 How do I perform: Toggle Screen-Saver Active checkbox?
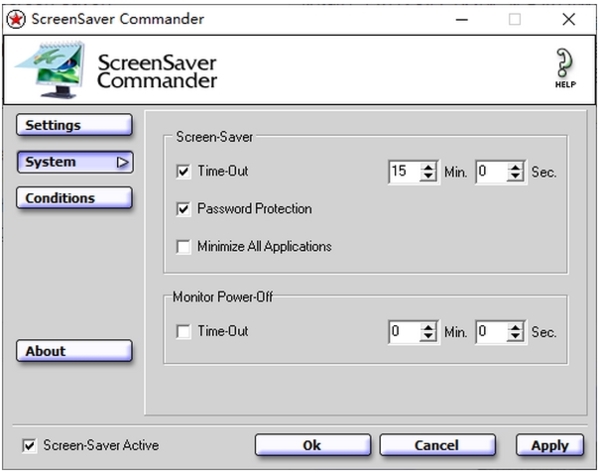pyautogui.click(x=29, y=445)
